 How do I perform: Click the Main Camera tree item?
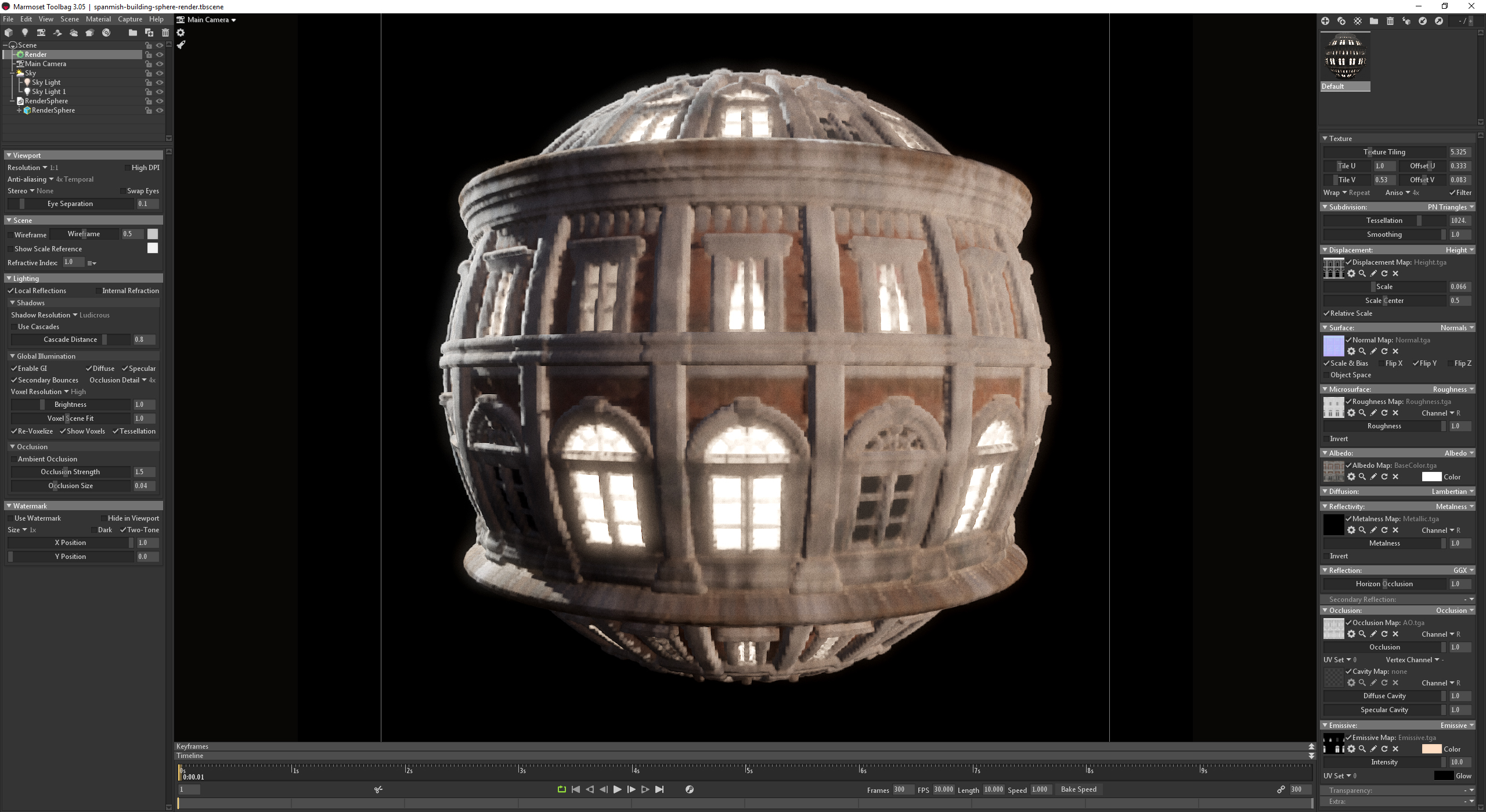click(x=50, y=63)
